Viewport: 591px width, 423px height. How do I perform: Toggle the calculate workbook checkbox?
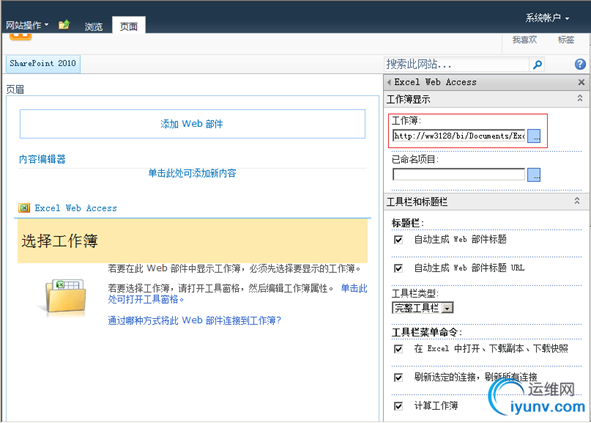tap(398, 406)
